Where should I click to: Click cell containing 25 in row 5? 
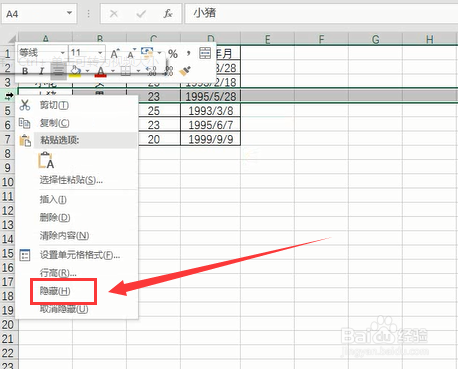[x=159, y=111]
